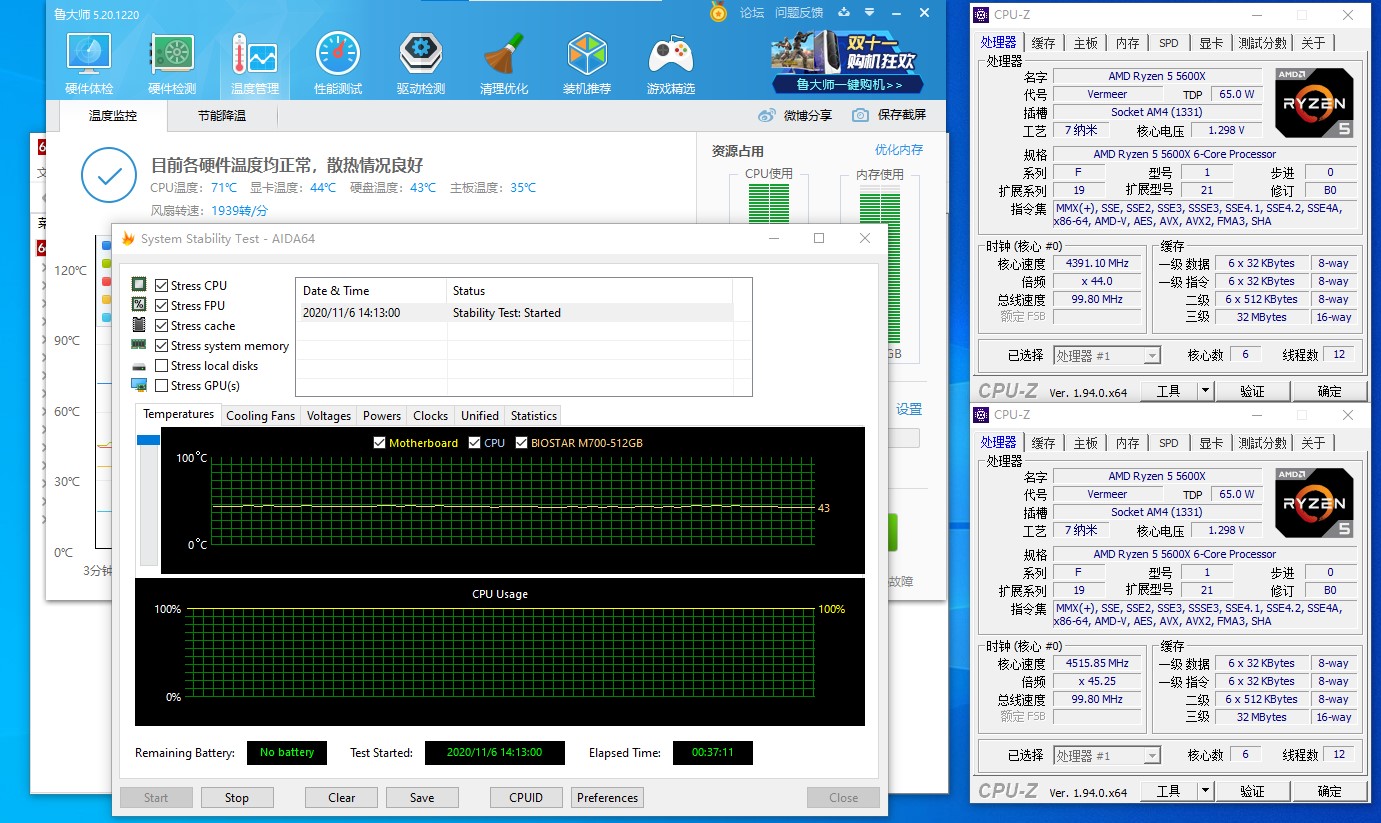
Task: Uncheck Stress system memory checkbox
Action: click(x=162, y=345)
